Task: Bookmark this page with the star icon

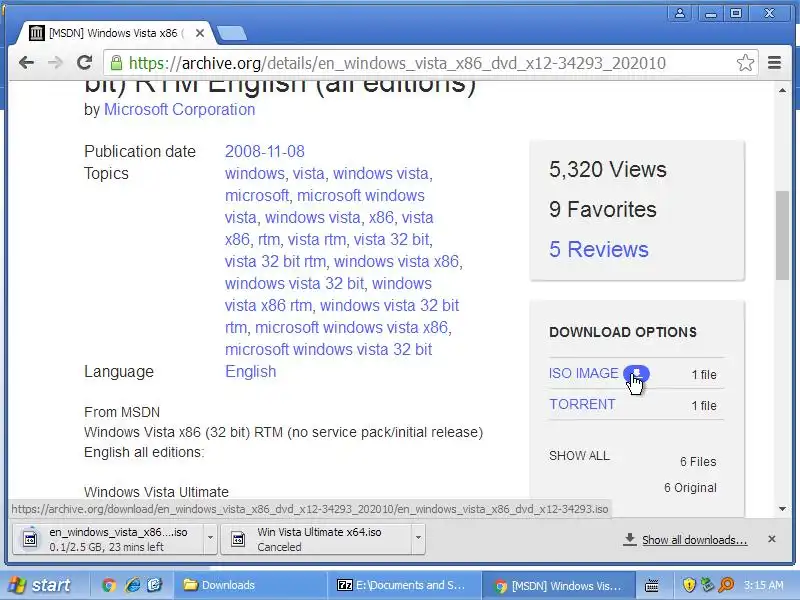Action: click(745, 63)
